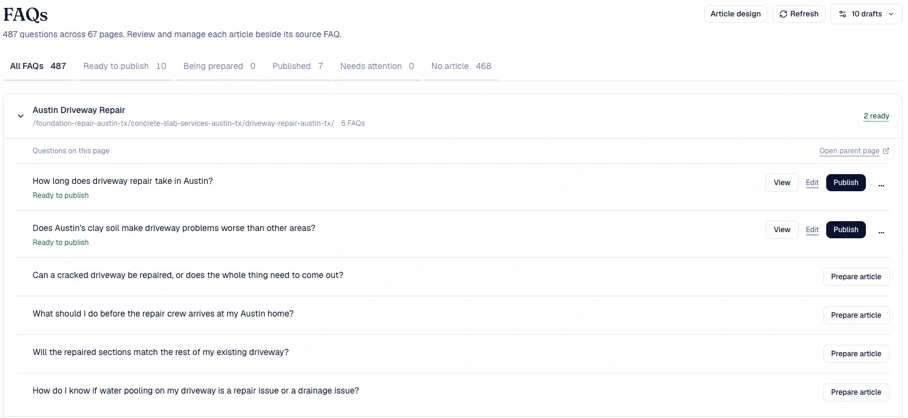The width and height of the screenshot is (908, 418).
Task: Open the 10 drafts dropdown
Action: (866, 14)
